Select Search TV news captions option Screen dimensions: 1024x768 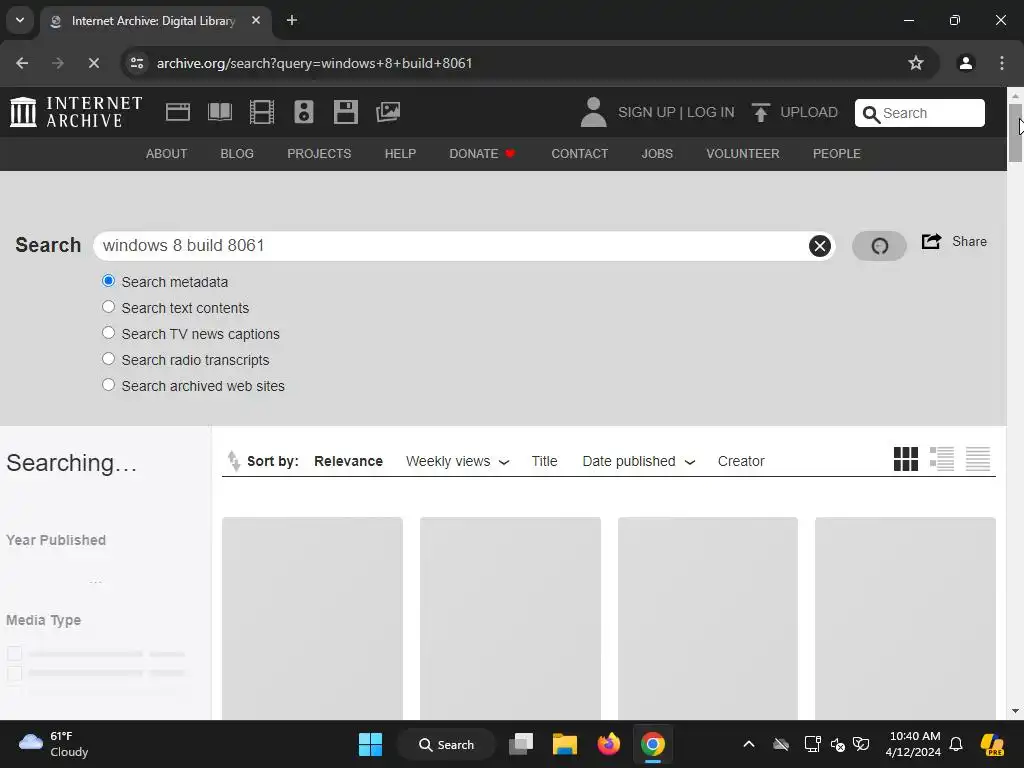point(108,333)
